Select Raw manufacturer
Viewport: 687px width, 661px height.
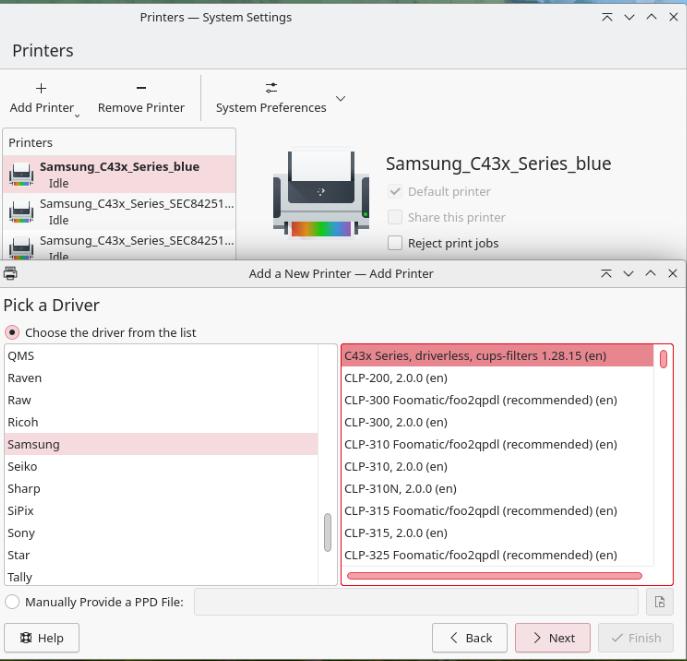[x=161, y=400]
